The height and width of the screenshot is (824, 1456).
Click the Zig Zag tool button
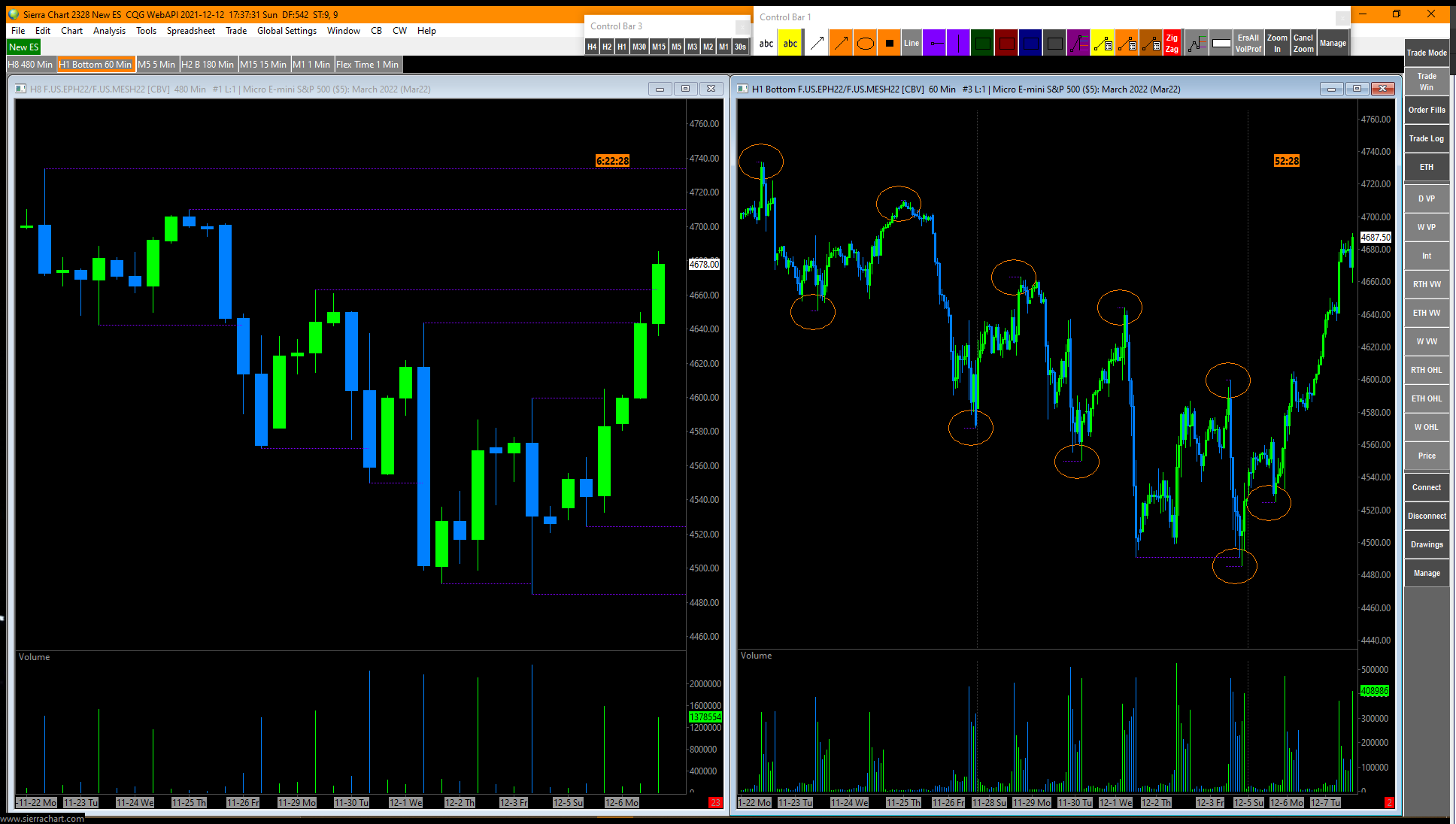[1172, 44]
